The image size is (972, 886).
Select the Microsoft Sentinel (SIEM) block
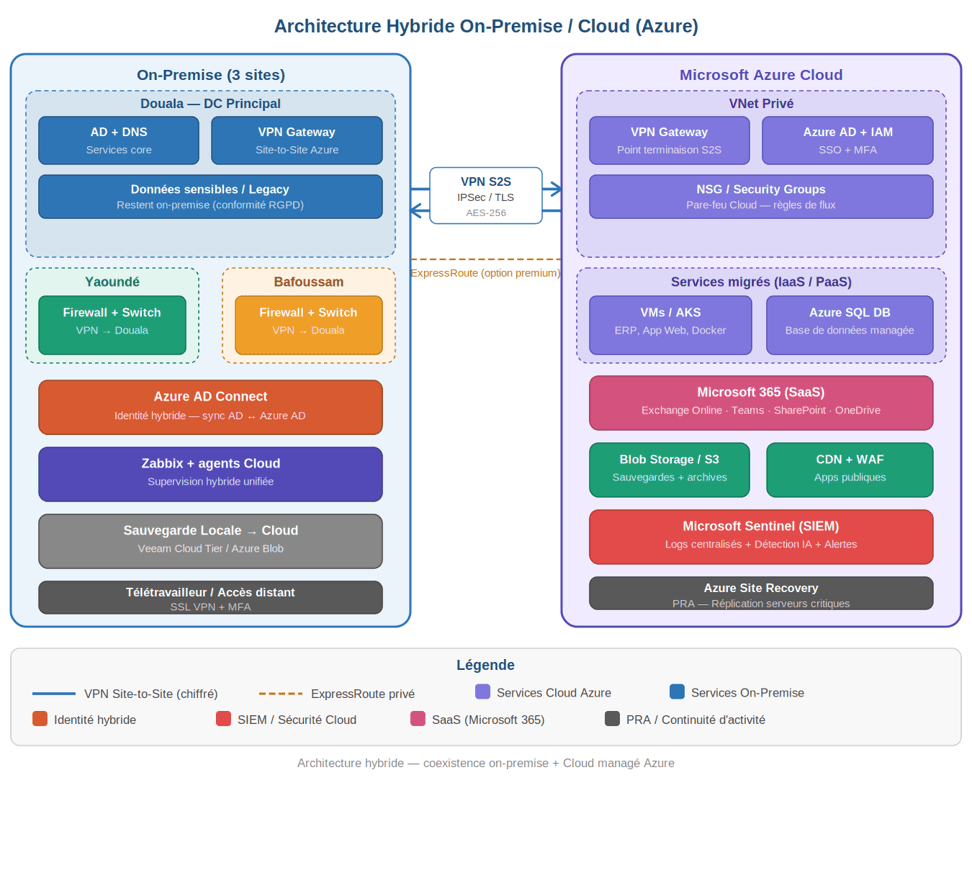click(x=761, y=536)
